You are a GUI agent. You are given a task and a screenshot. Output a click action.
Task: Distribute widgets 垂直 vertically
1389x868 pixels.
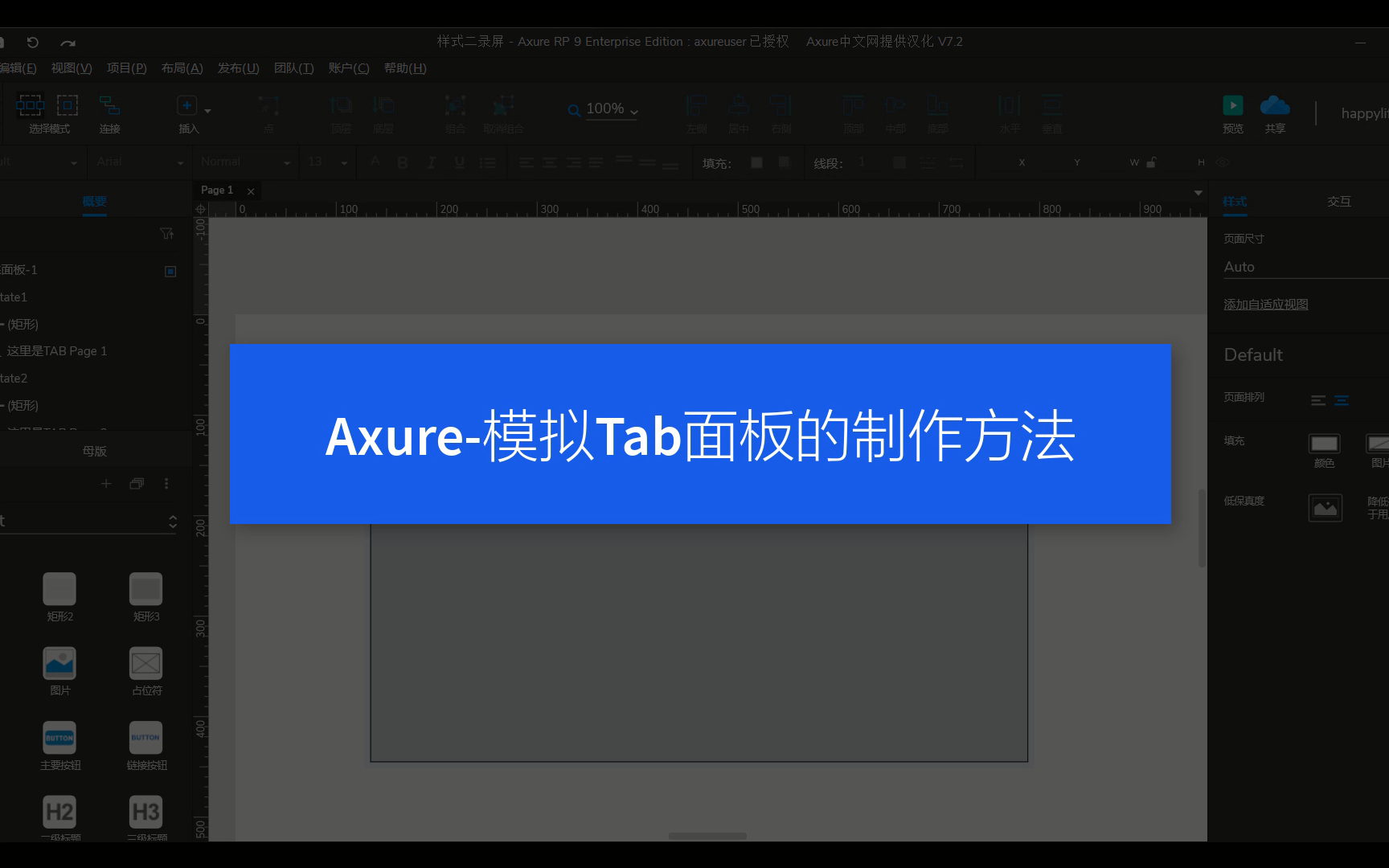pos(1051,105)
